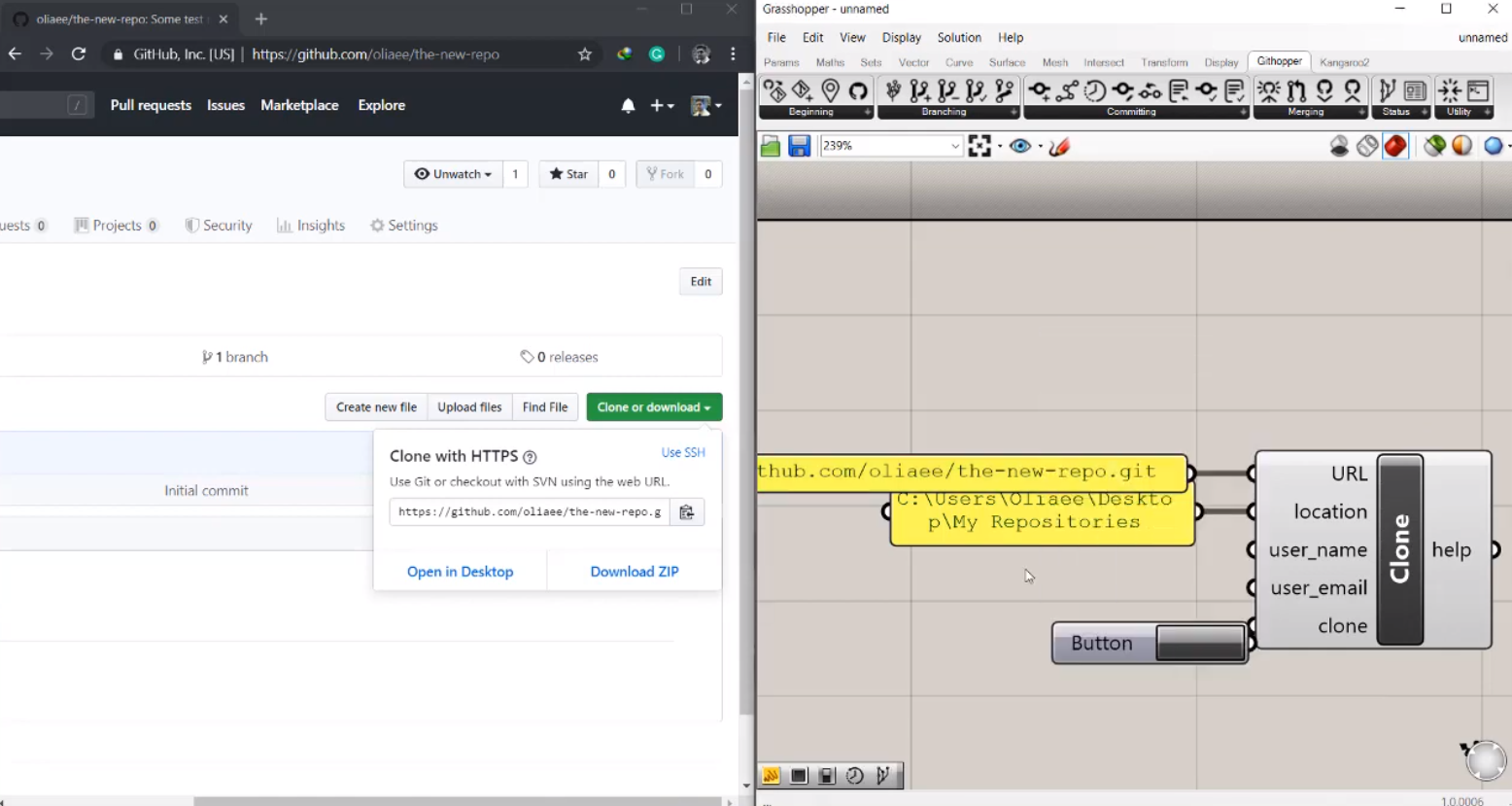Select the clock history icon in Committing group
1512x806 pixels.
point(1095,91)
